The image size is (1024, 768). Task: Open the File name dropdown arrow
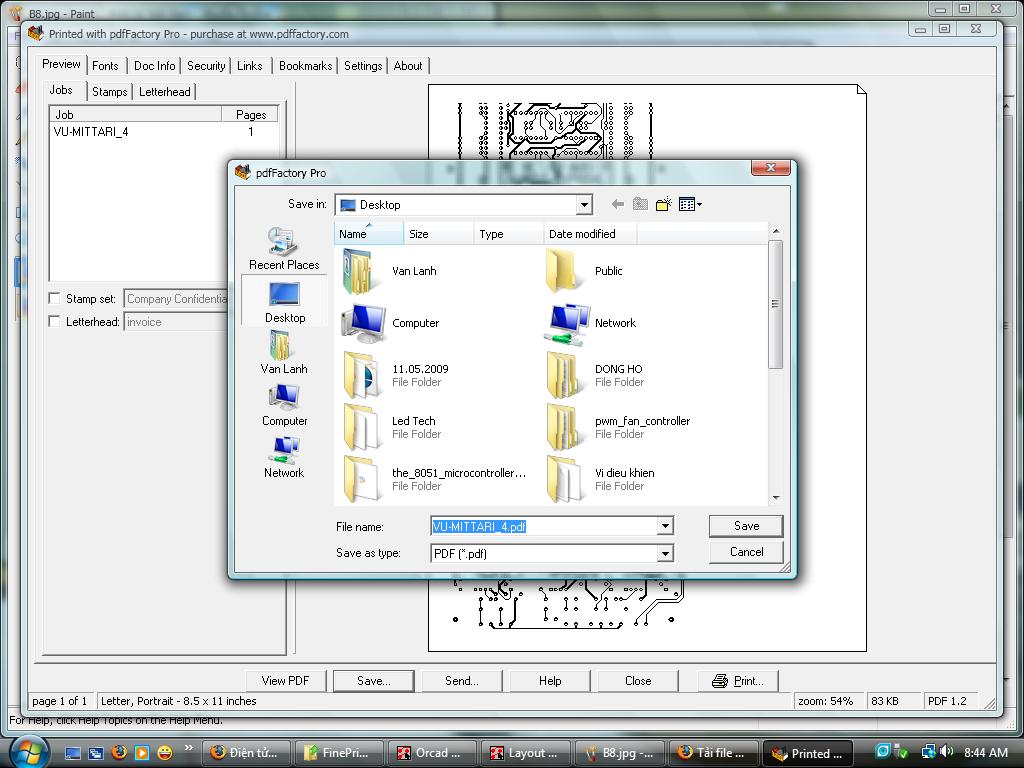(x=665, y=526)
